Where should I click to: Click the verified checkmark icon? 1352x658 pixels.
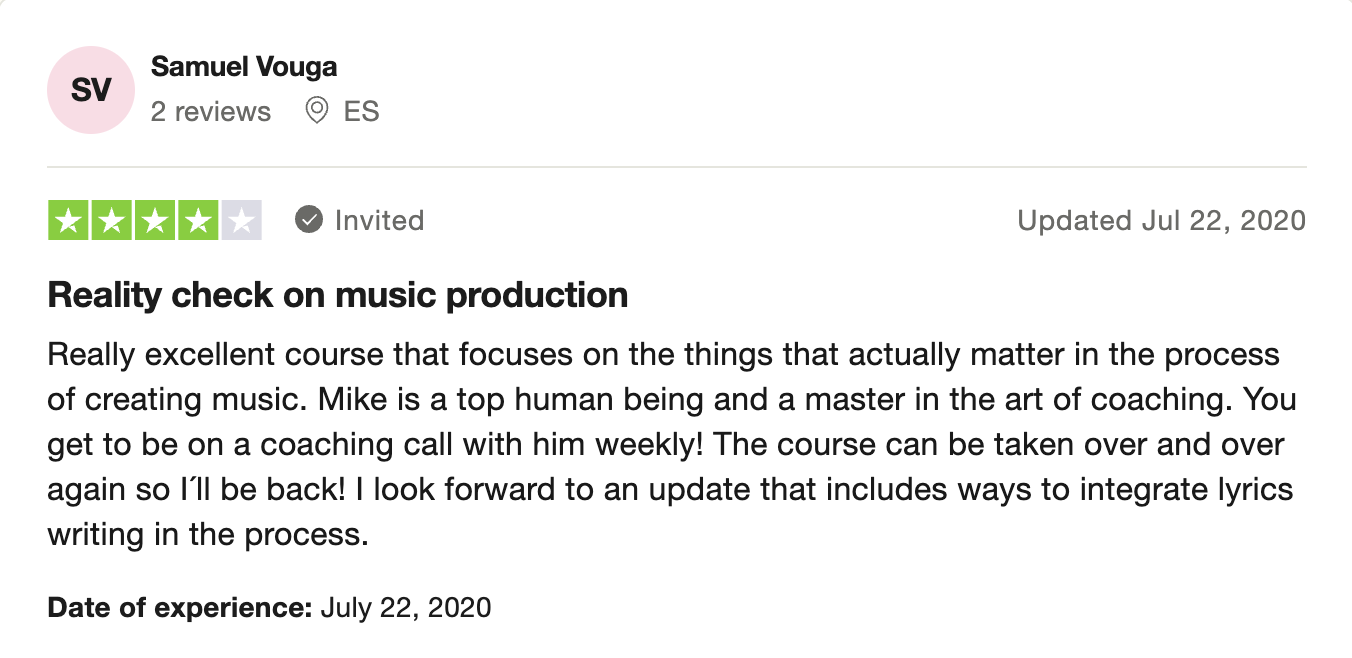309,220
